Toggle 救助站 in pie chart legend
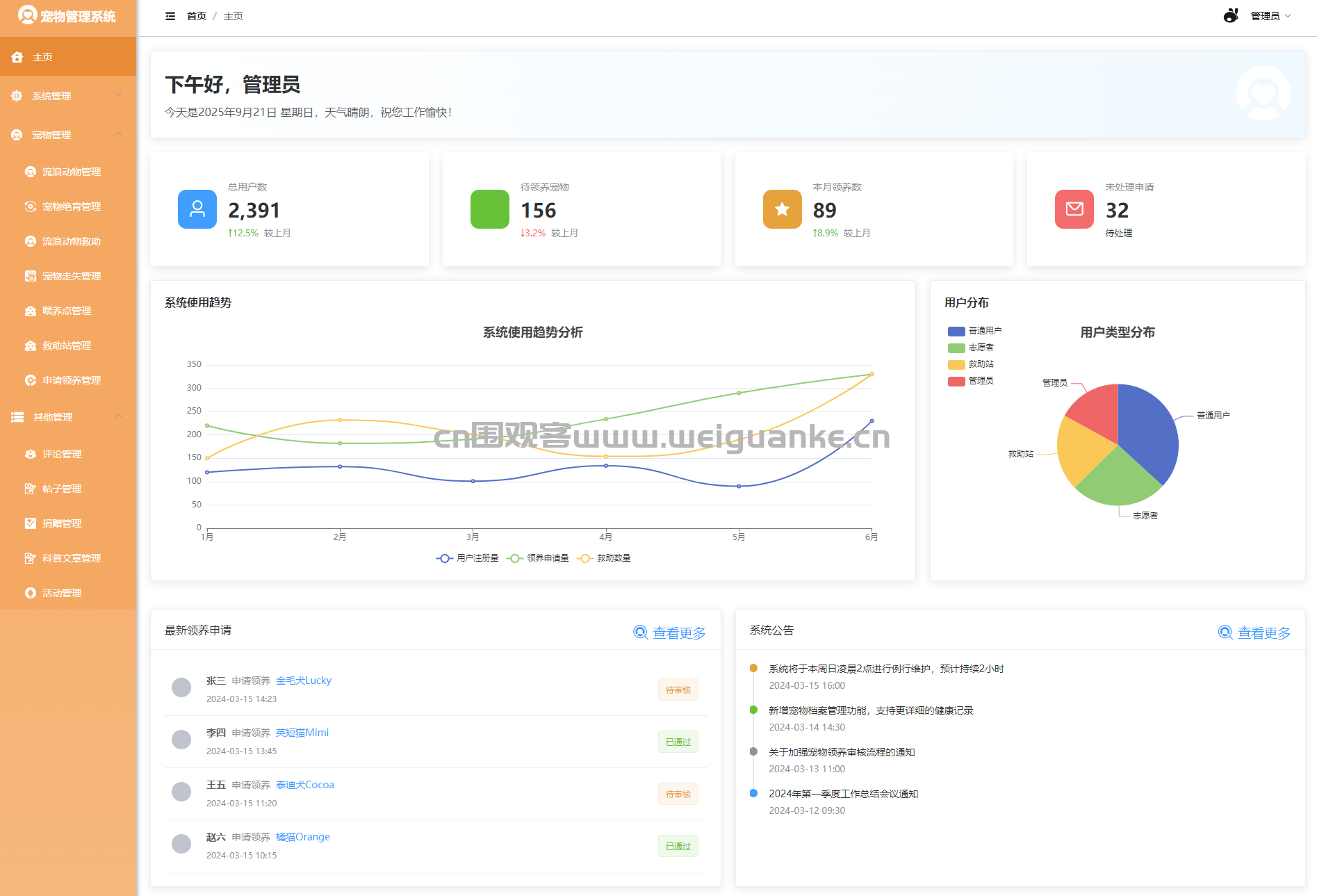The width and height of the screenshot is (1317, 896). (971, 364)
